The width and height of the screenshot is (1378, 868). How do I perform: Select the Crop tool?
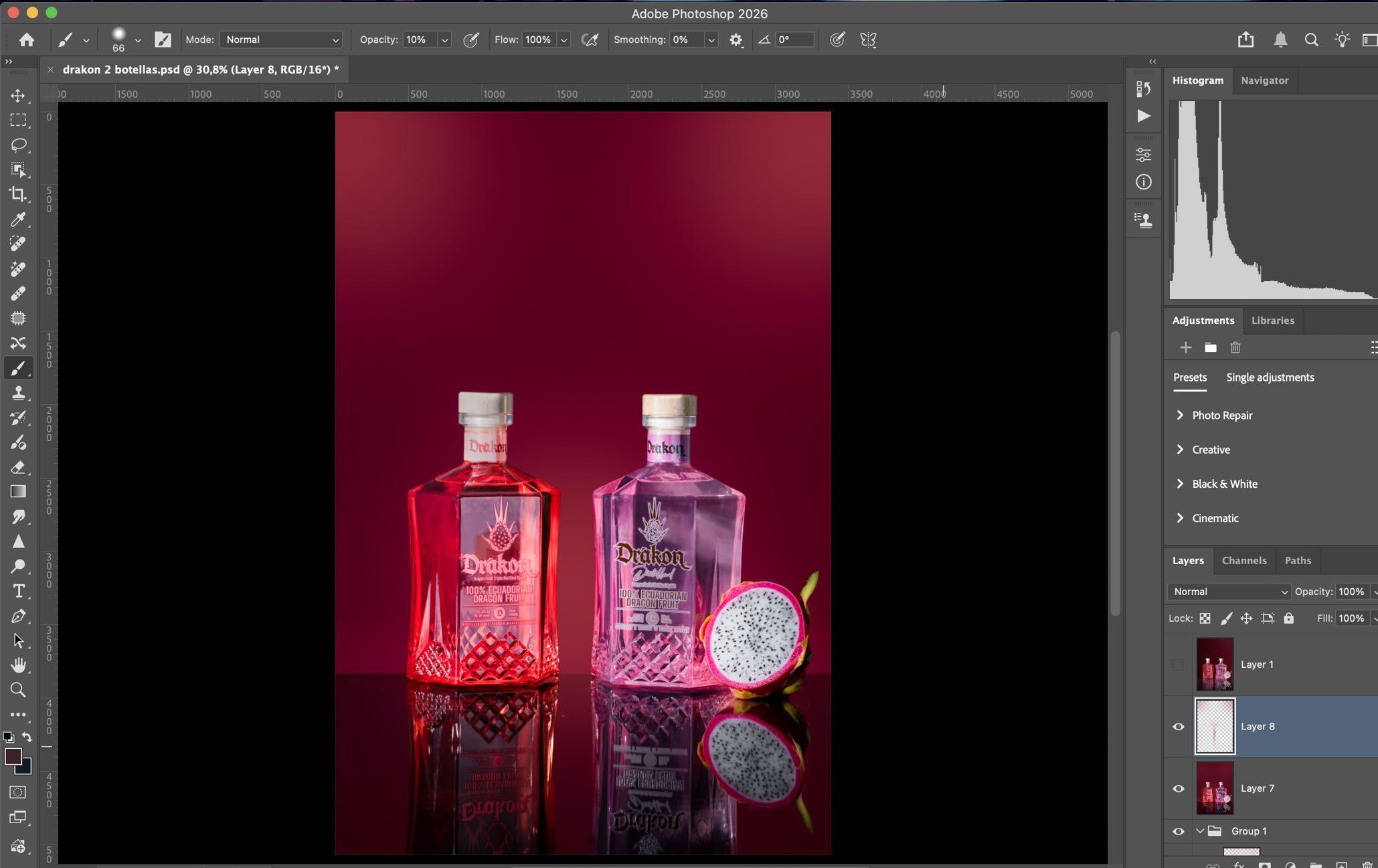point(18,195)
